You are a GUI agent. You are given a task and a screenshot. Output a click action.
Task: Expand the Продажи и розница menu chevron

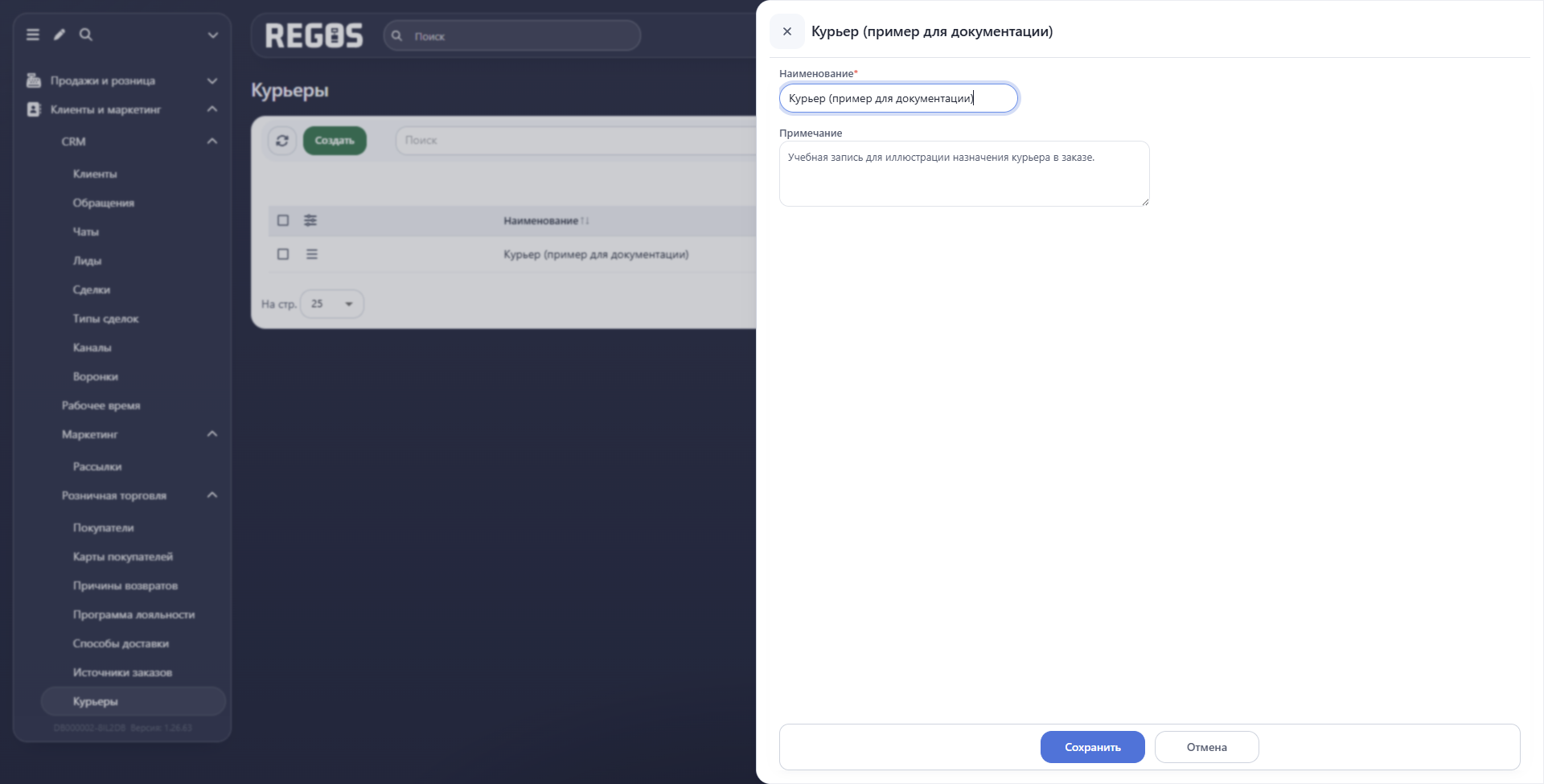point(212,80)
